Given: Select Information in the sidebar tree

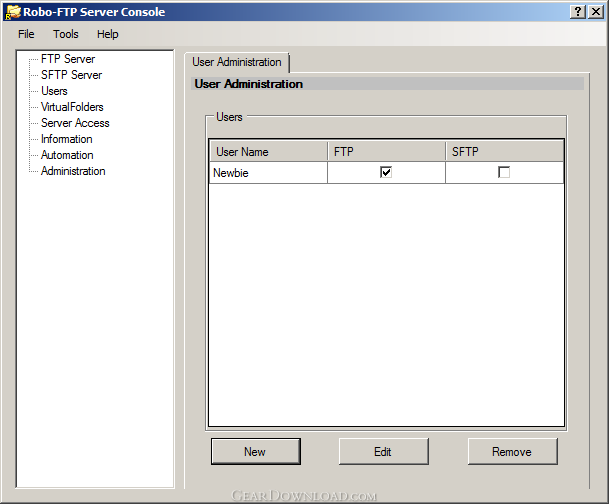Looking at the screenshot, I should pos(66,139).
